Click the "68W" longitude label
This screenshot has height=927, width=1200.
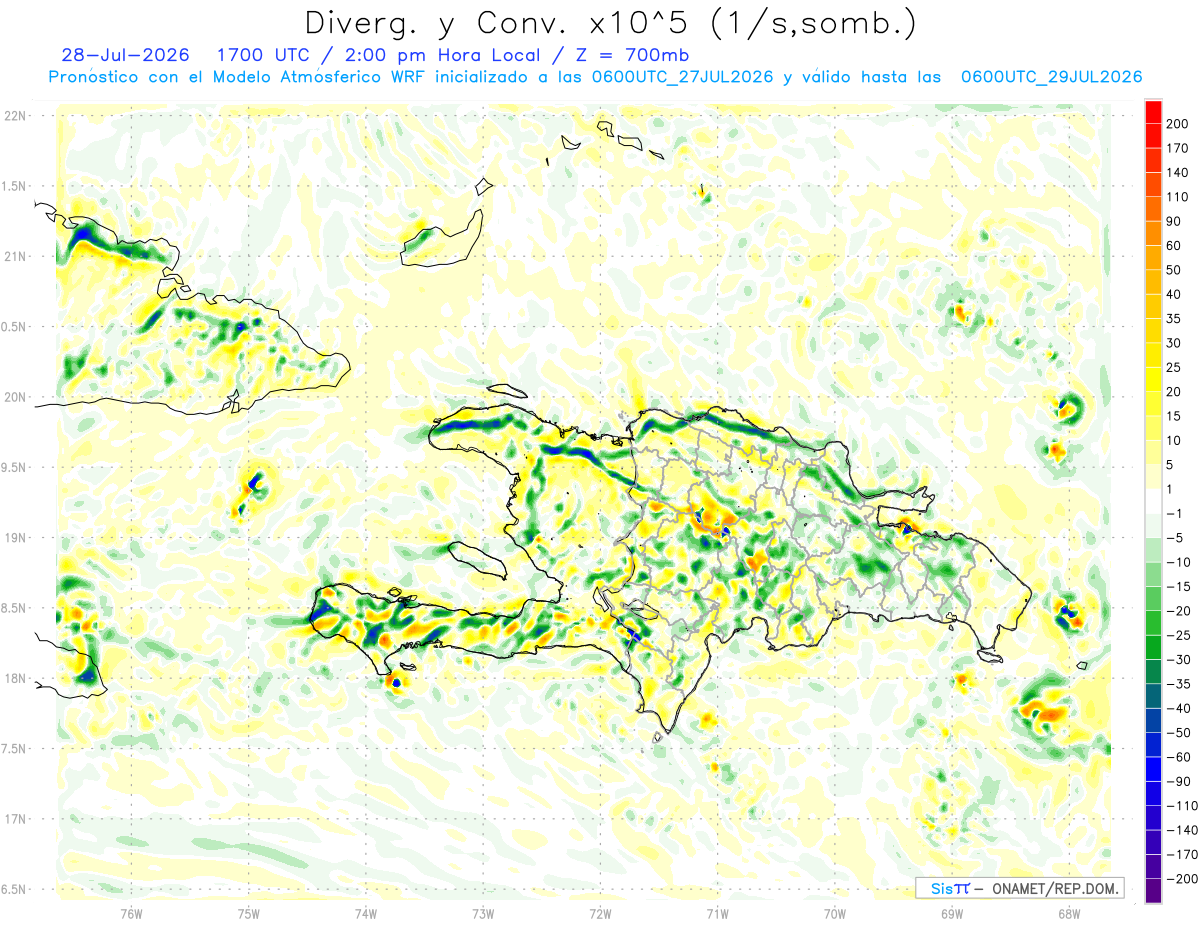click(1069, 914)
